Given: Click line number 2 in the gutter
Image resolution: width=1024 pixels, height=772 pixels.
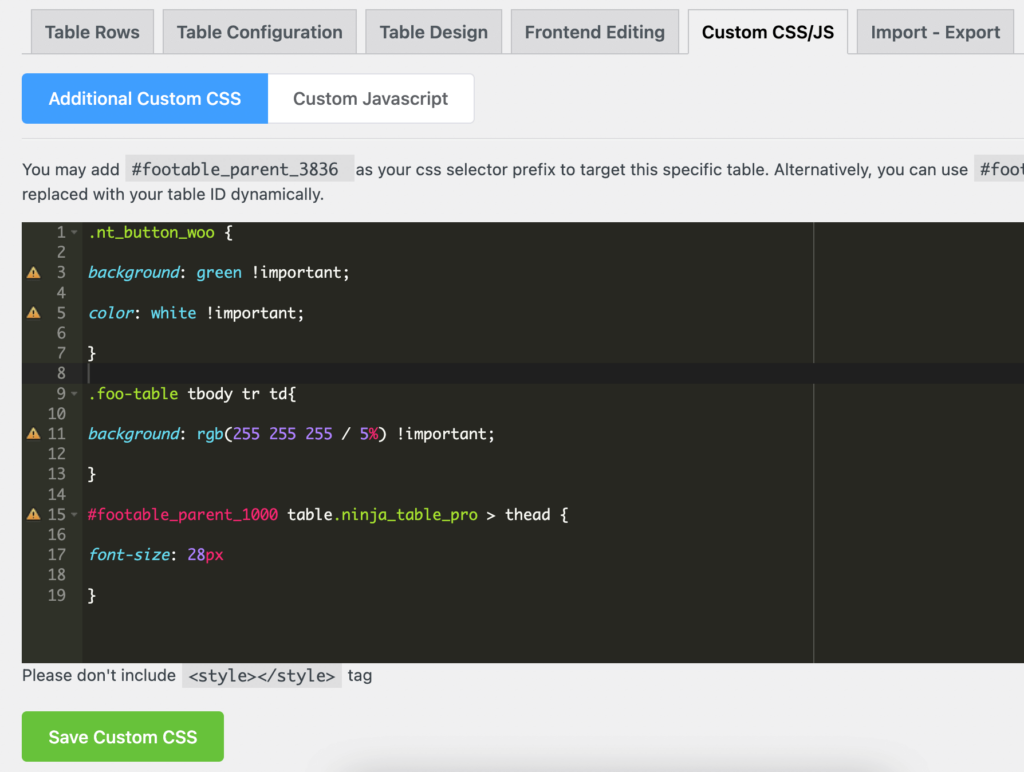Looking at the screenshot, I should coord(61,252).
